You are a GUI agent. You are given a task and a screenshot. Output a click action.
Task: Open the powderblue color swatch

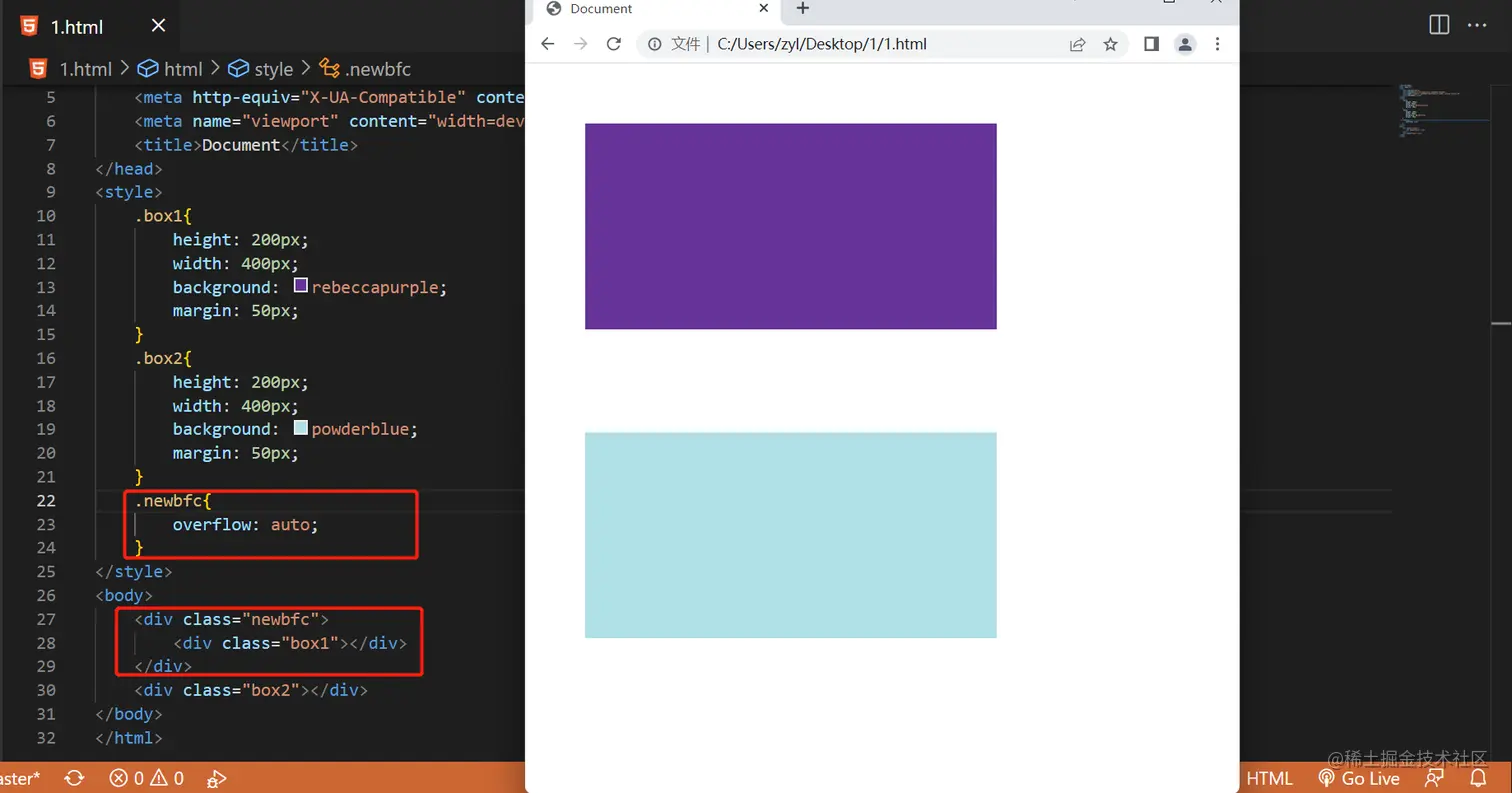(301, 428)
